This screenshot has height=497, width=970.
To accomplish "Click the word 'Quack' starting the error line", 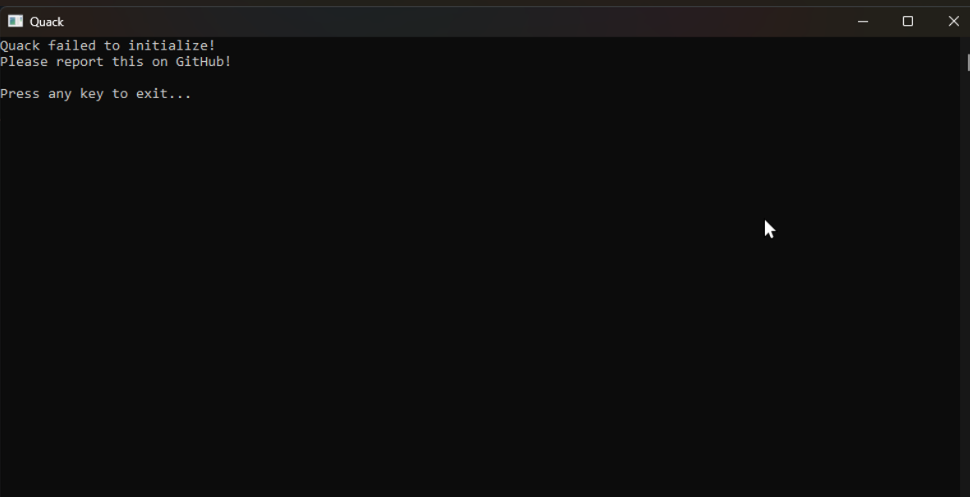I will (20, 45).
